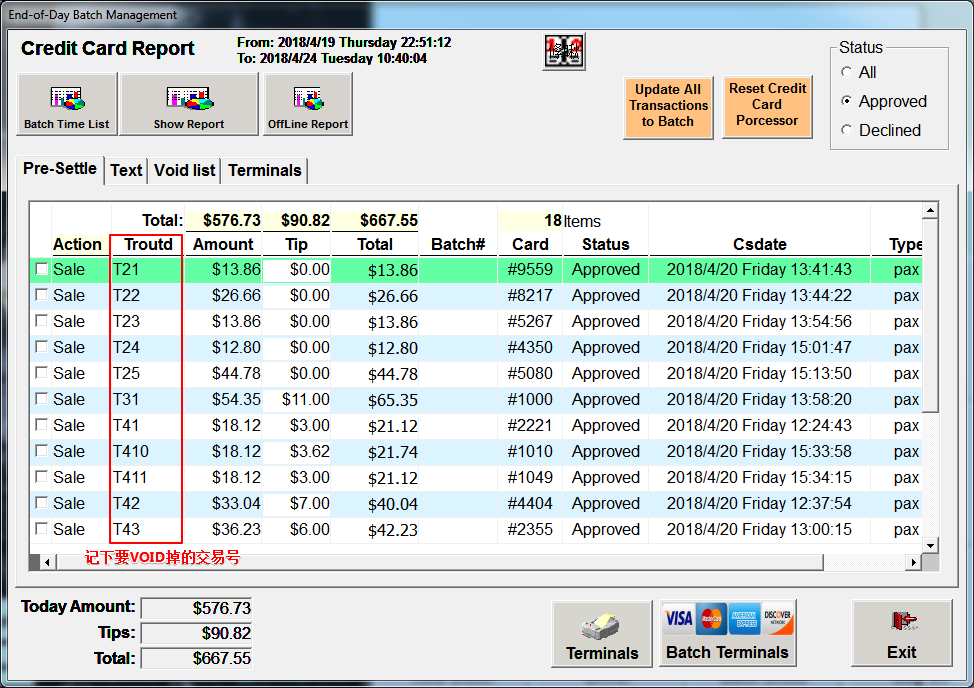Click the Tips $90.82 field

196,633
